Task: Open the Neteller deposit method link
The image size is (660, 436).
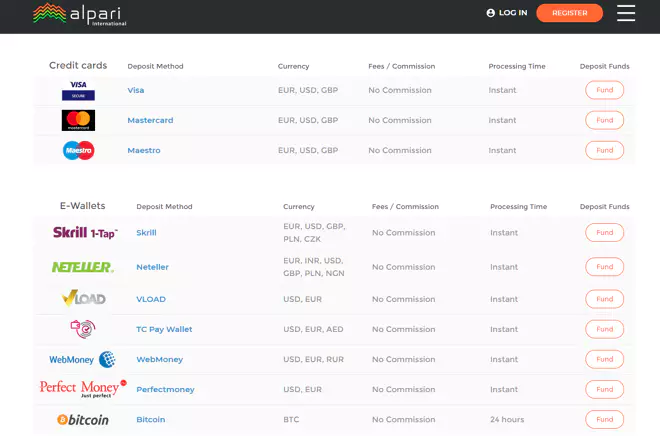Action: [x=152, y=267]
